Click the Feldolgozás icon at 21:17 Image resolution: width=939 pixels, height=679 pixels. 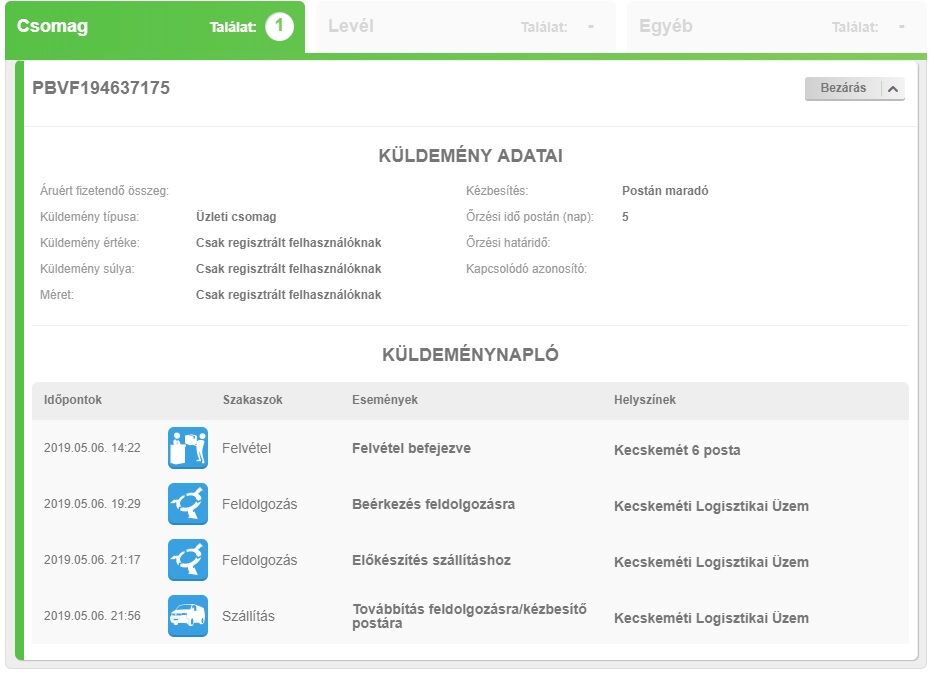[x=188, y=560]
